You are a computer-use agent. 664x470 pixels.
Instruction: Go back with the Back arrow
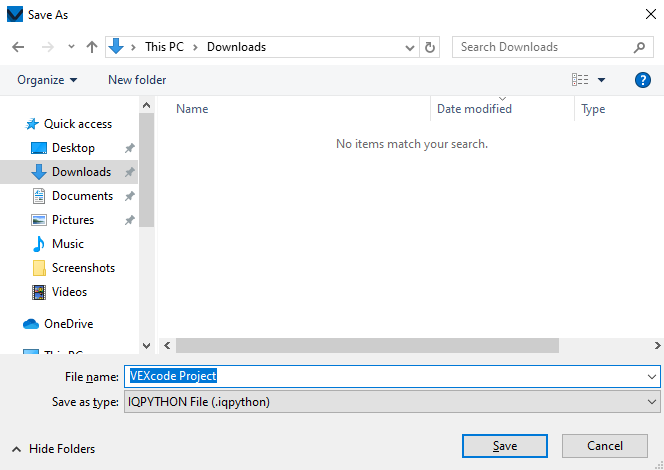coord(18,47)
